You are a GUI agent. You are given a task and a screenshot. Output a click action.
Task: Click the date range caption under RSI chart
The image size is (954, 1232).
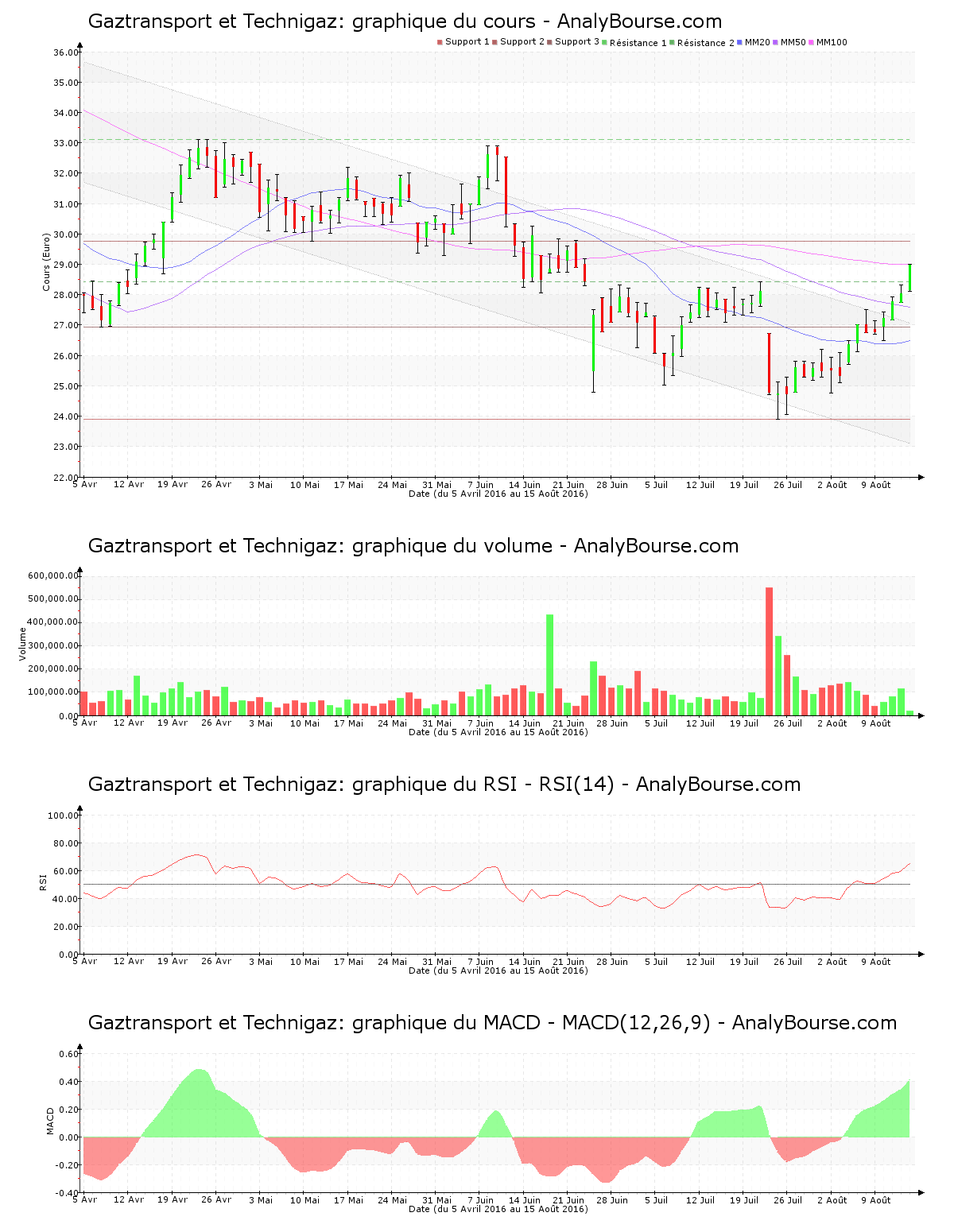coord(498,970)
